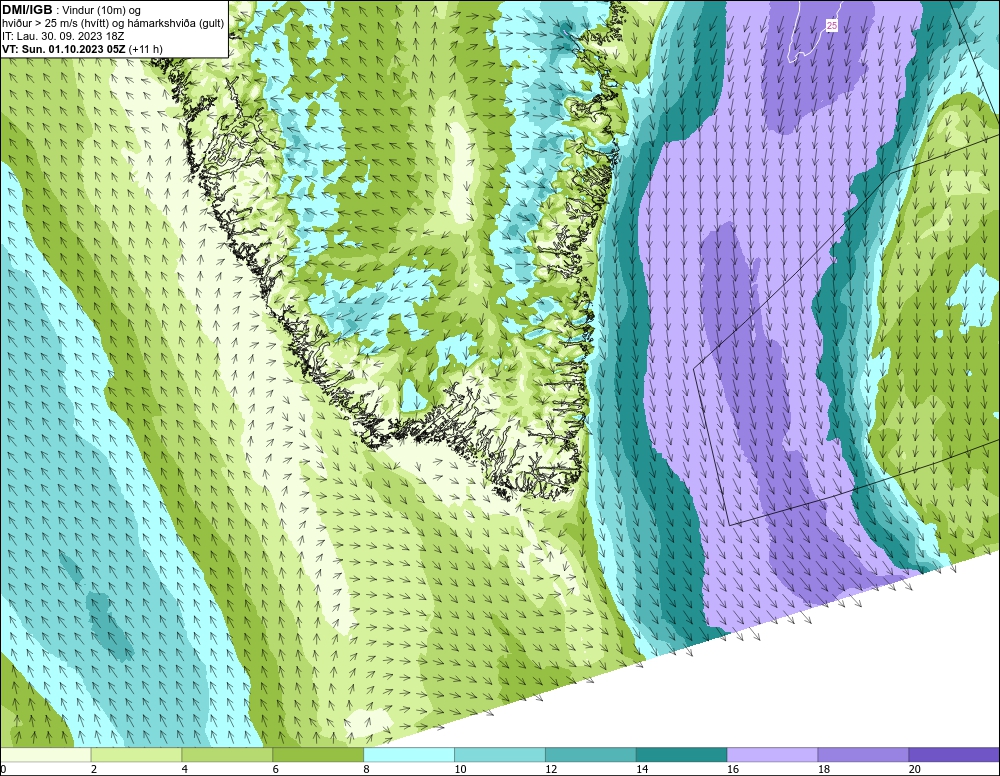Click the legend number '16'
The image size is (1000, 776).
(733, 769)
